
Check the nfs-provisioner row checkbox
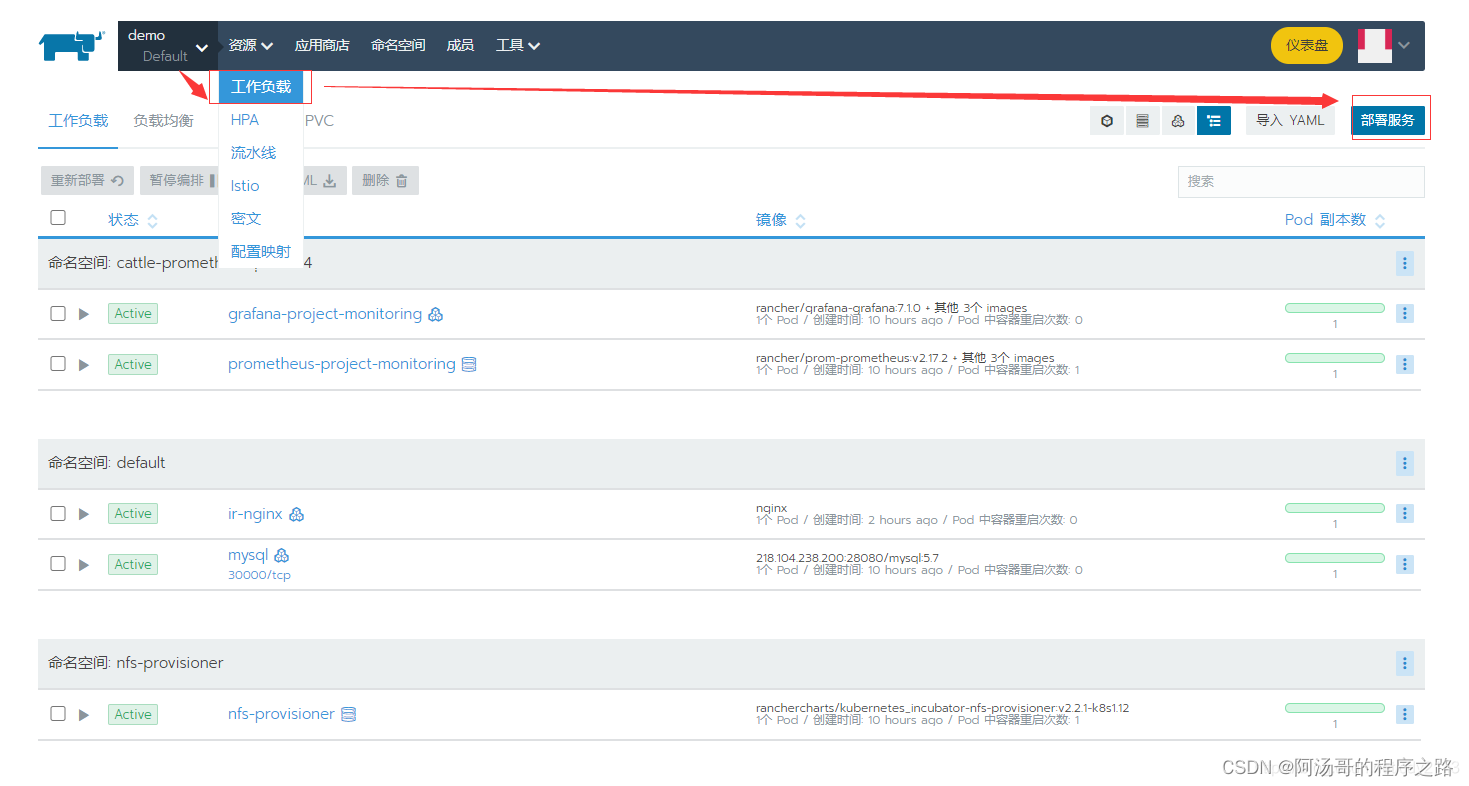click(x=58, y=713)
